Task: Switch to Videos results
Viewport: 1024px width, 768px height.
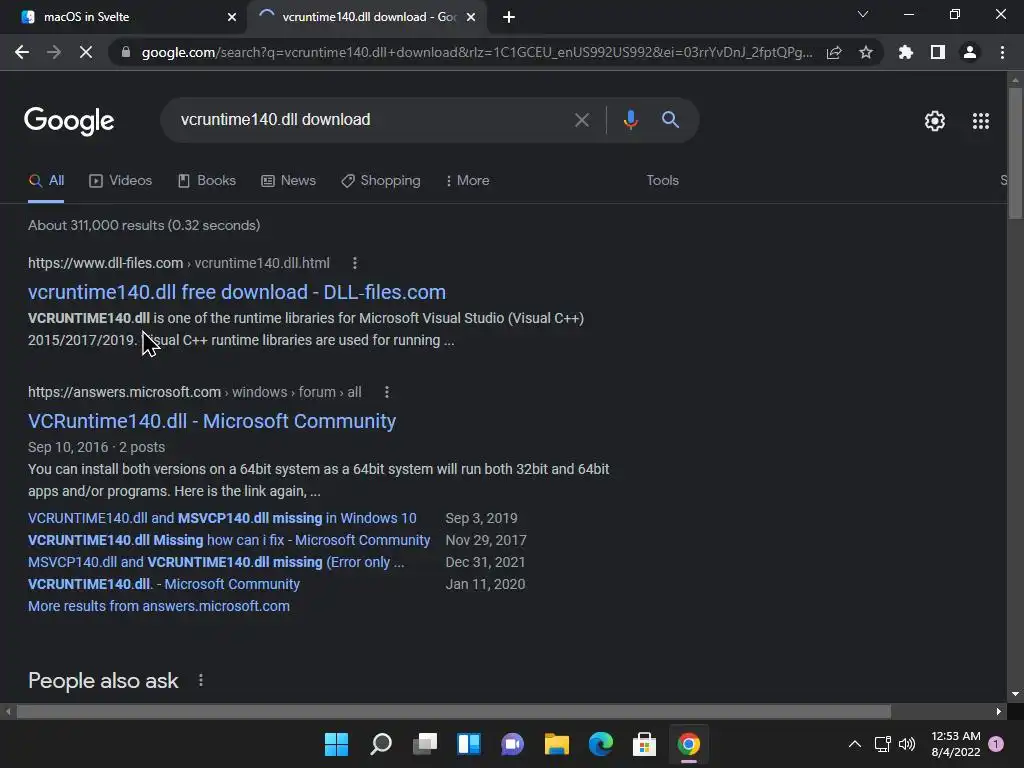Action: [x=121, y=181]
